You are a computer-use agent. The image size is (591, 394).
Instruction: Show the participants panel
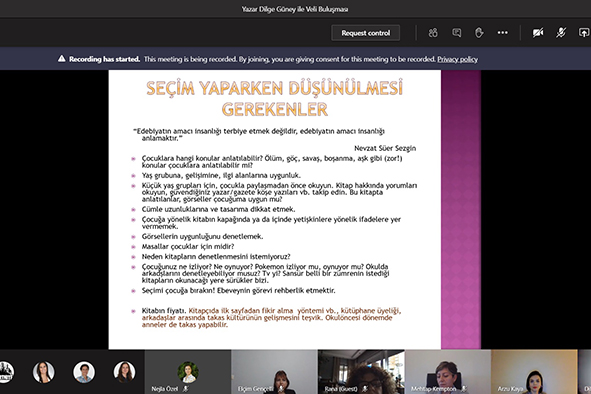click(x=433, y=33)
